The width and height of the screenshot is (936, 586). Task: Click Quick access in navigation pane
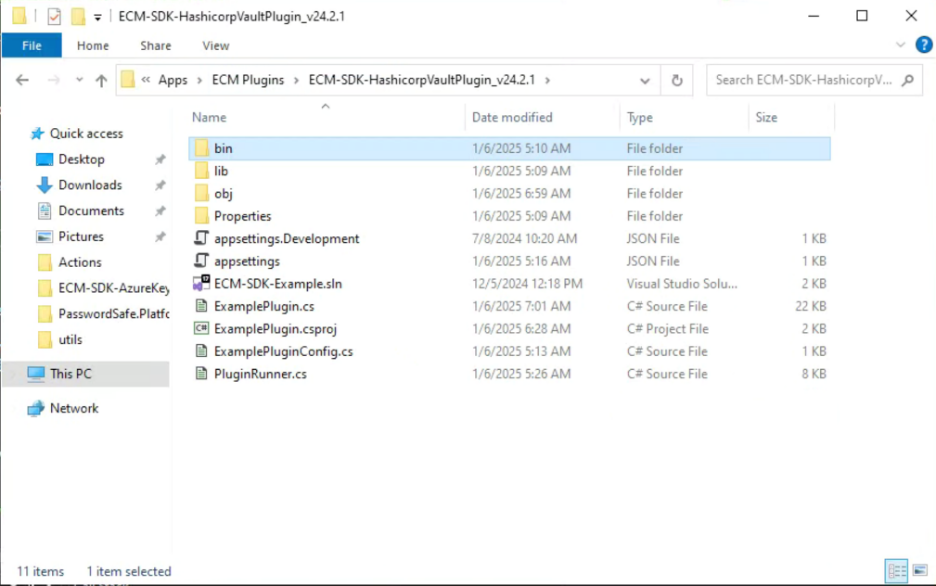click(x=86, y=134)
